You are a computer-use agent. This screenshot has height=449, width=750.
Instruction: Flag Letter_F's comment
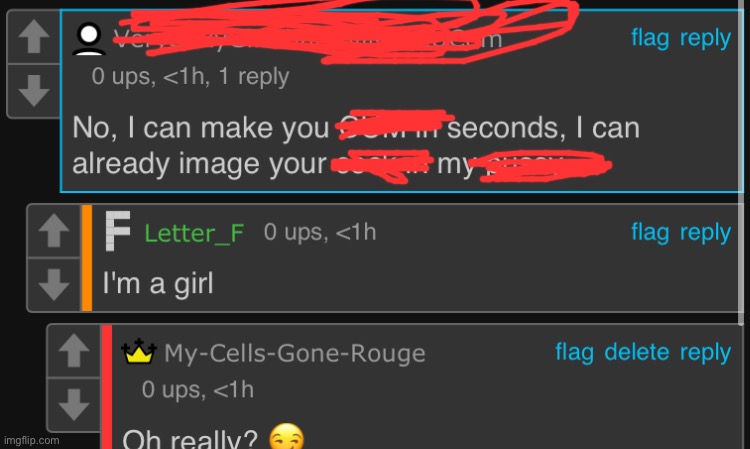650,232
